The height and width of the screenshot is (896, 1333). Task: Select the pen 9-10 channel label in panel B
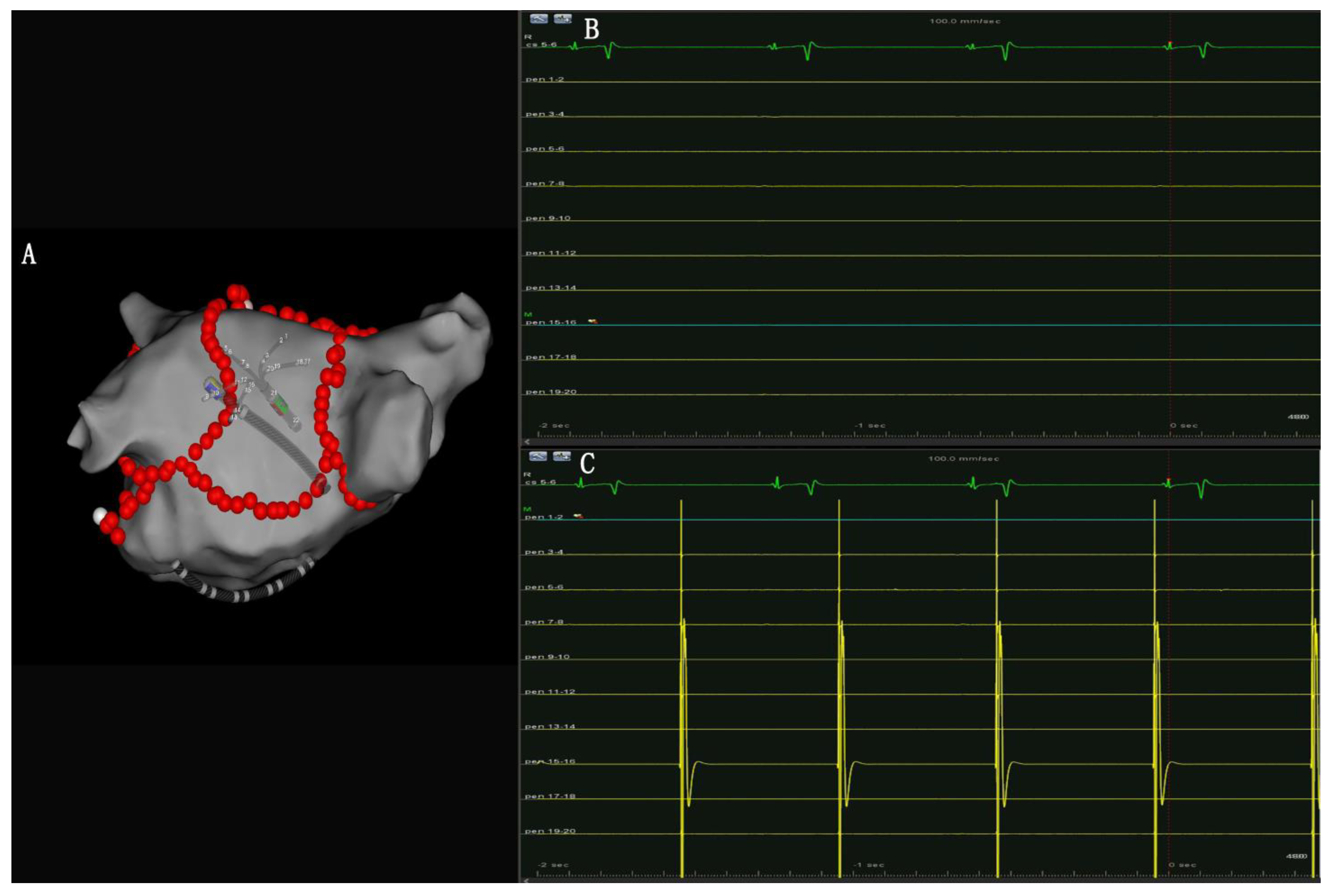click(x=548, y=218)
